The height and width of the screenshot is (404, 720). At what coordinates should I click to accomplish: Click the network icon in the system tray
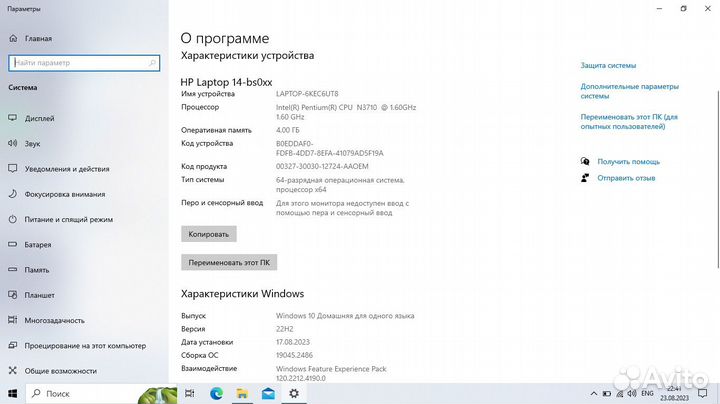click(619, 394)
